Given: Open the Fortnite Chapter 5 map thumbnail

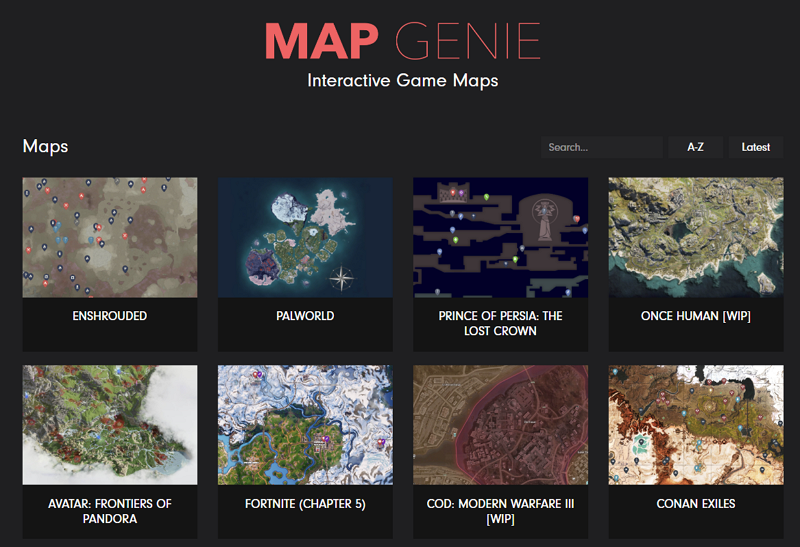Looking at the screenshot, I should [x=305, y=425].
